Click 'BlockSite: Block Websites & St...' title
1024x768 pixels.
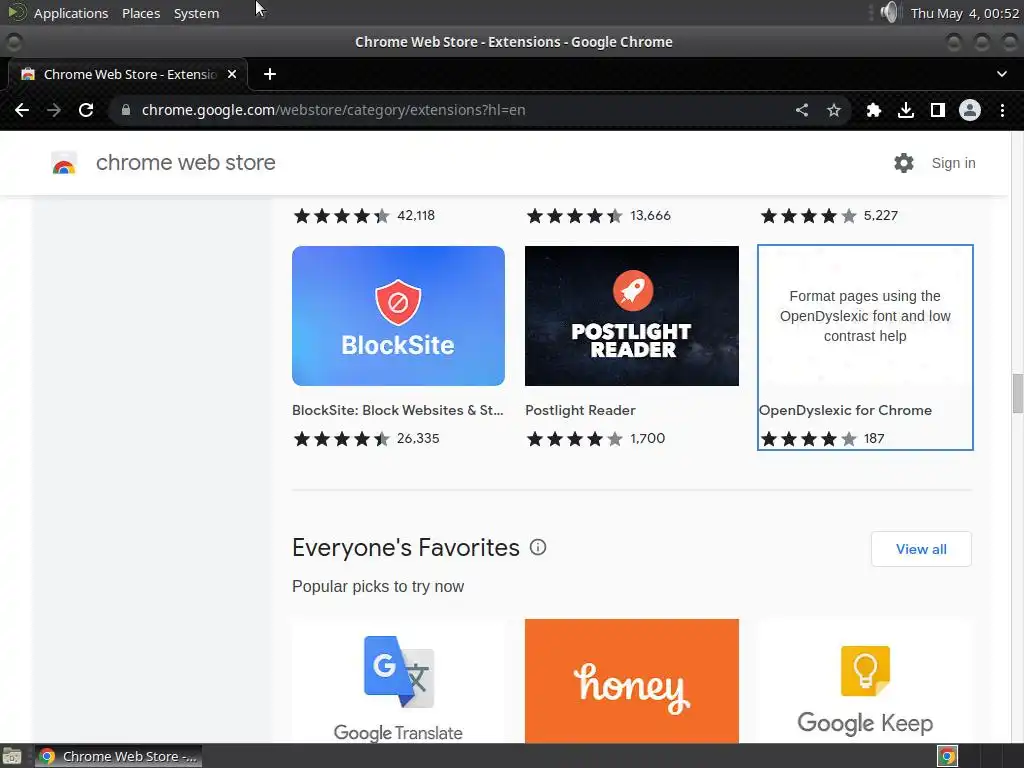398,410
